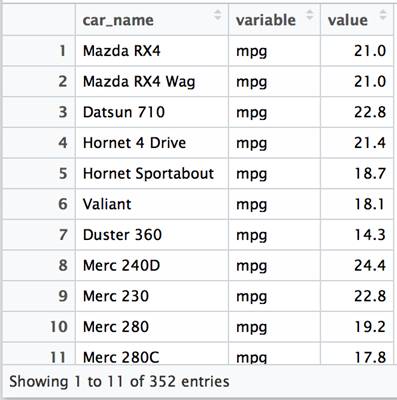Select the Datsun 710 cell
Viewport: 397px width, 400px height.
152,112
